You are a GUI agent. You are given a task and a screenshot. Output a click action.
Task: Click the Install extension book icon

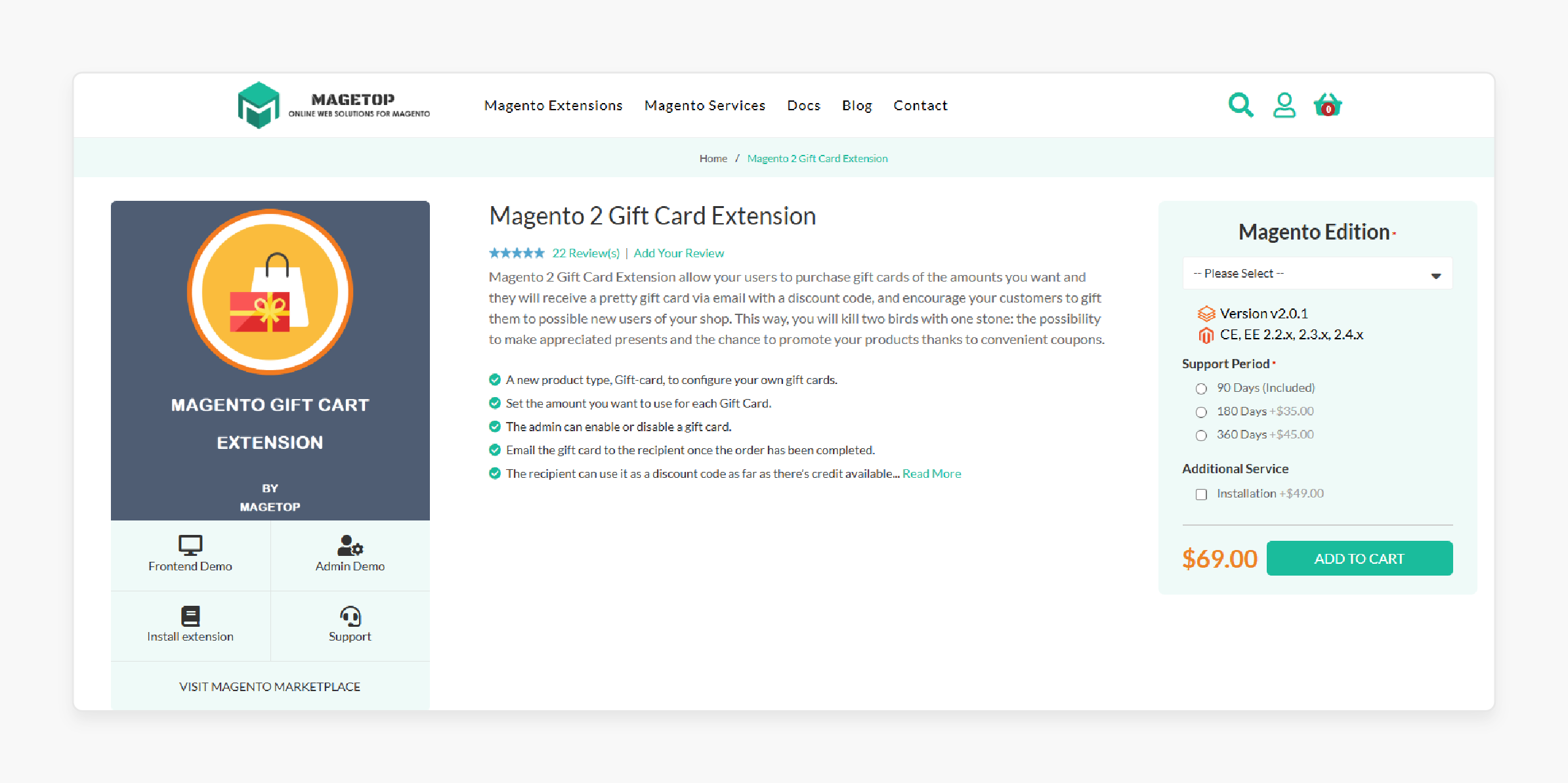click(x=190, y=616)
